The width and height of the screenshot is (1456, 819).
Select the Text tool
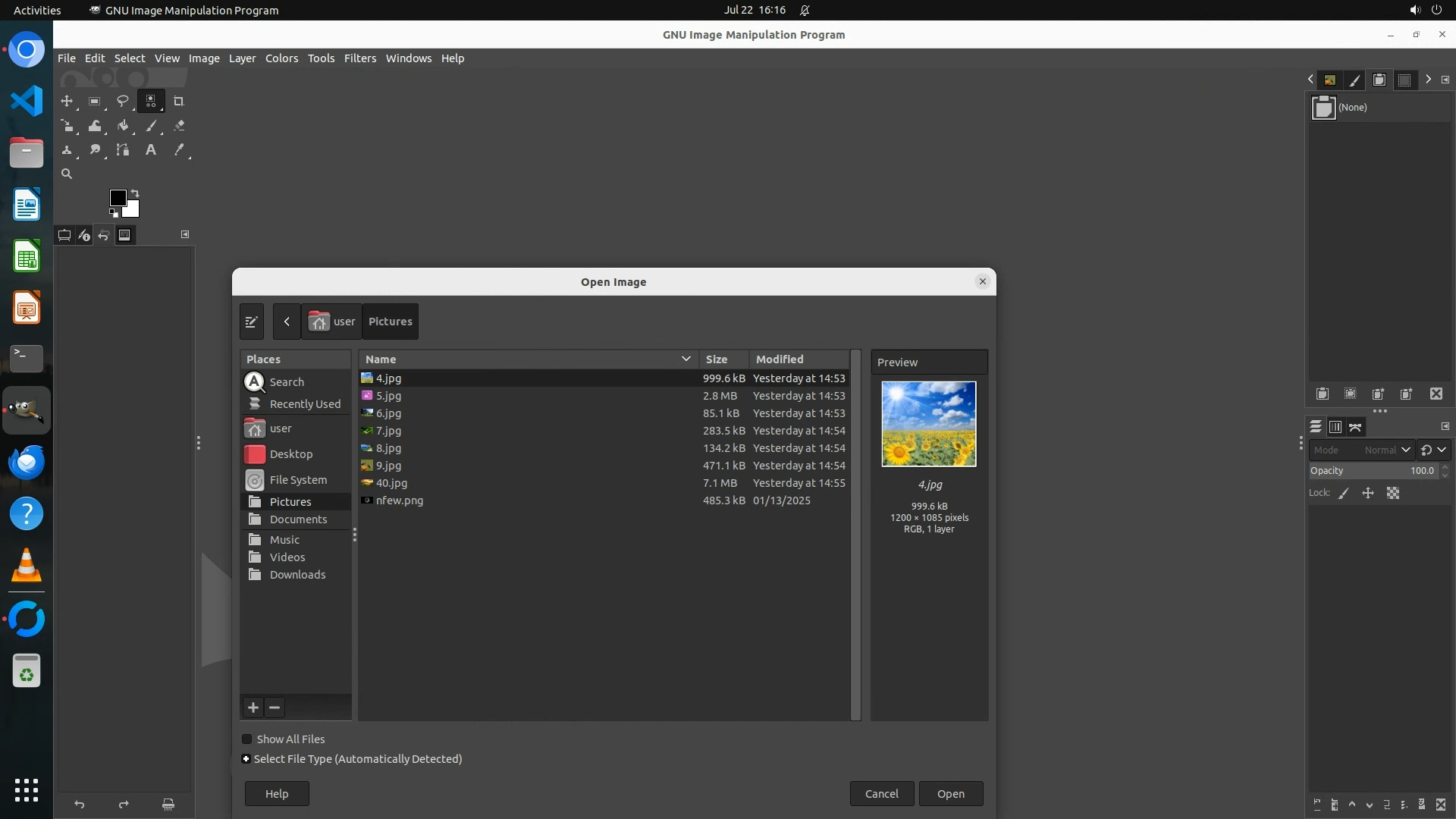coord(151,150)
